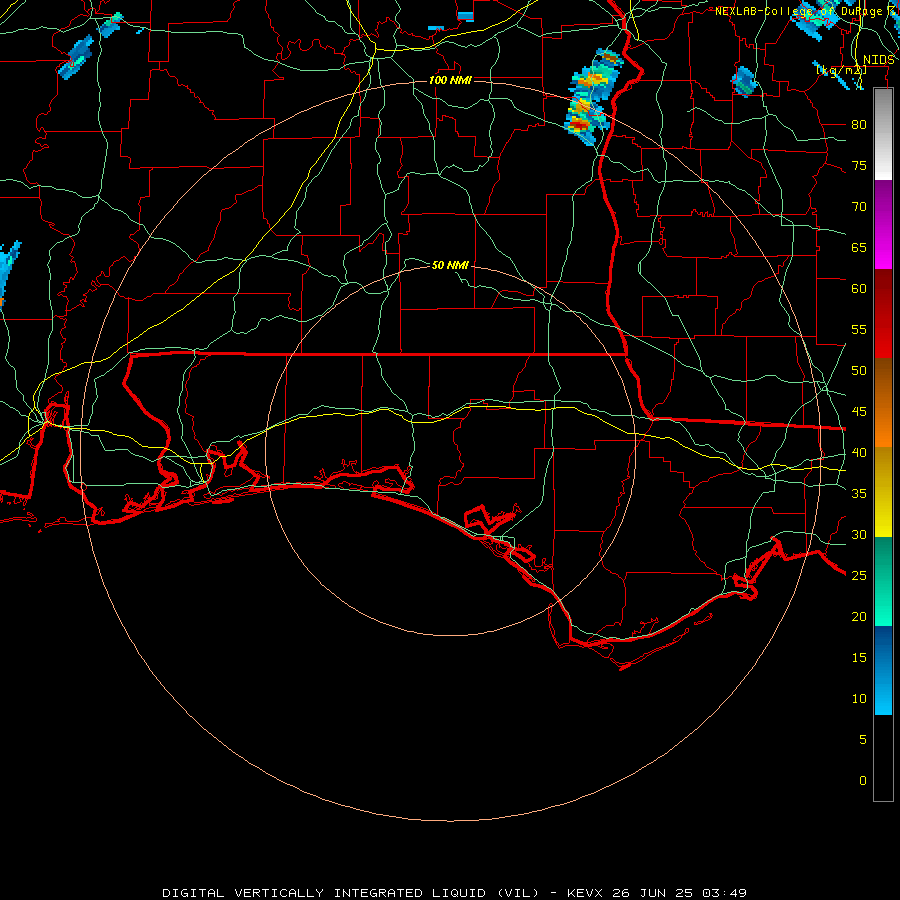Click the 50 NMI range ring label

click(x=450, y=265)
